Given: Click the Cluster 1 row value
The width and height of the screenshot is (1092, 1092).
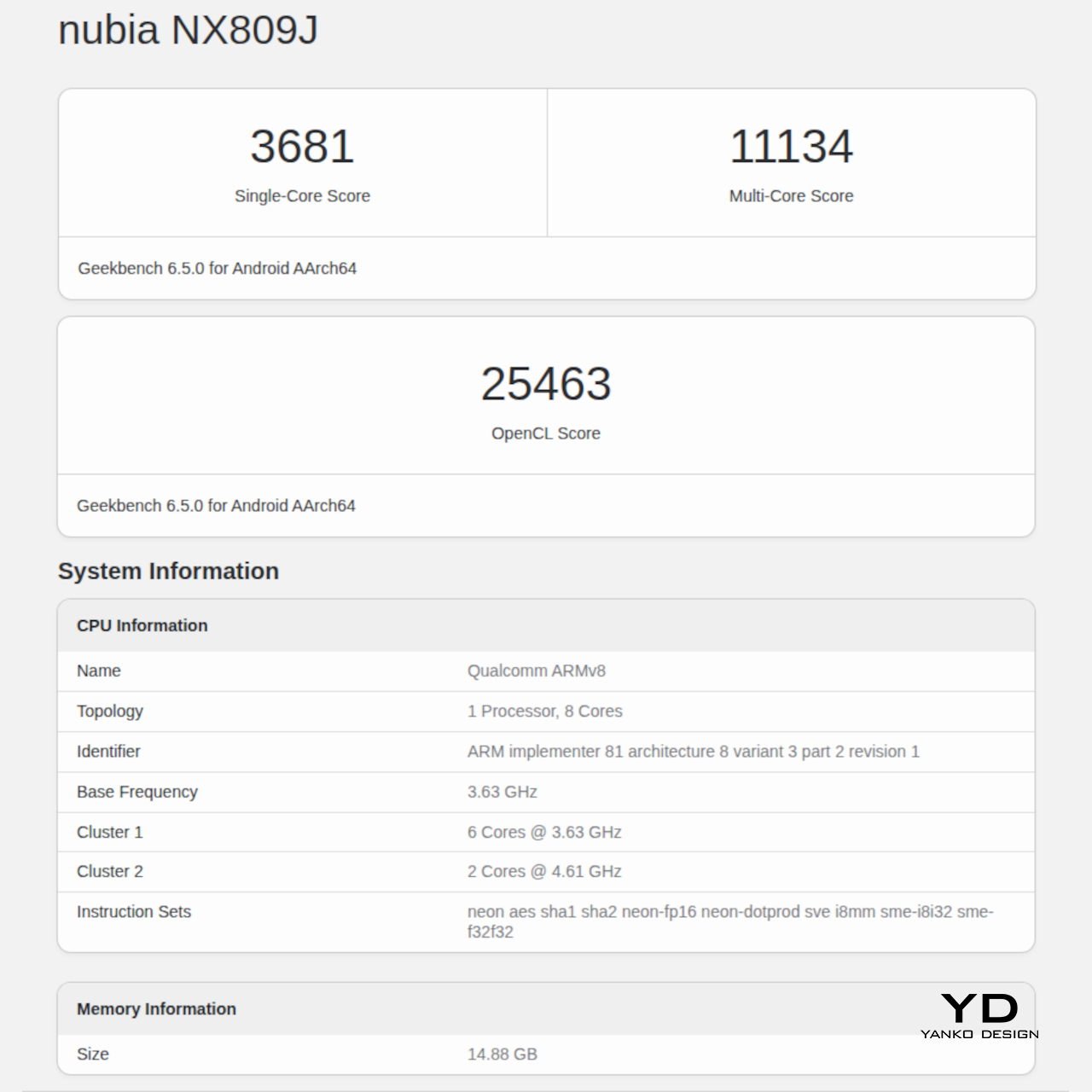Looking at the screenshot, I should point(543,832).
